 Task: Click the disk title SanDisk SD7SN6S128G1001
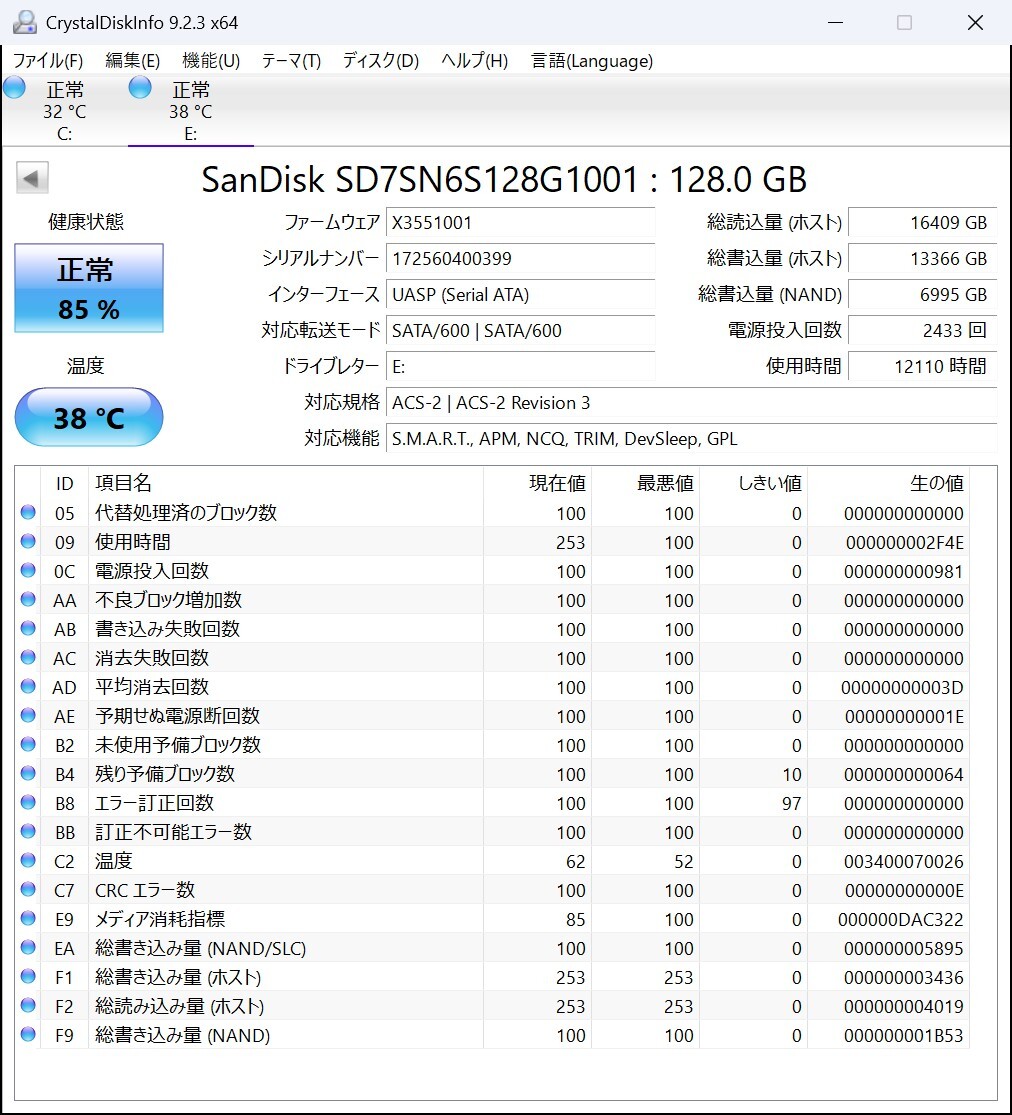504,179
